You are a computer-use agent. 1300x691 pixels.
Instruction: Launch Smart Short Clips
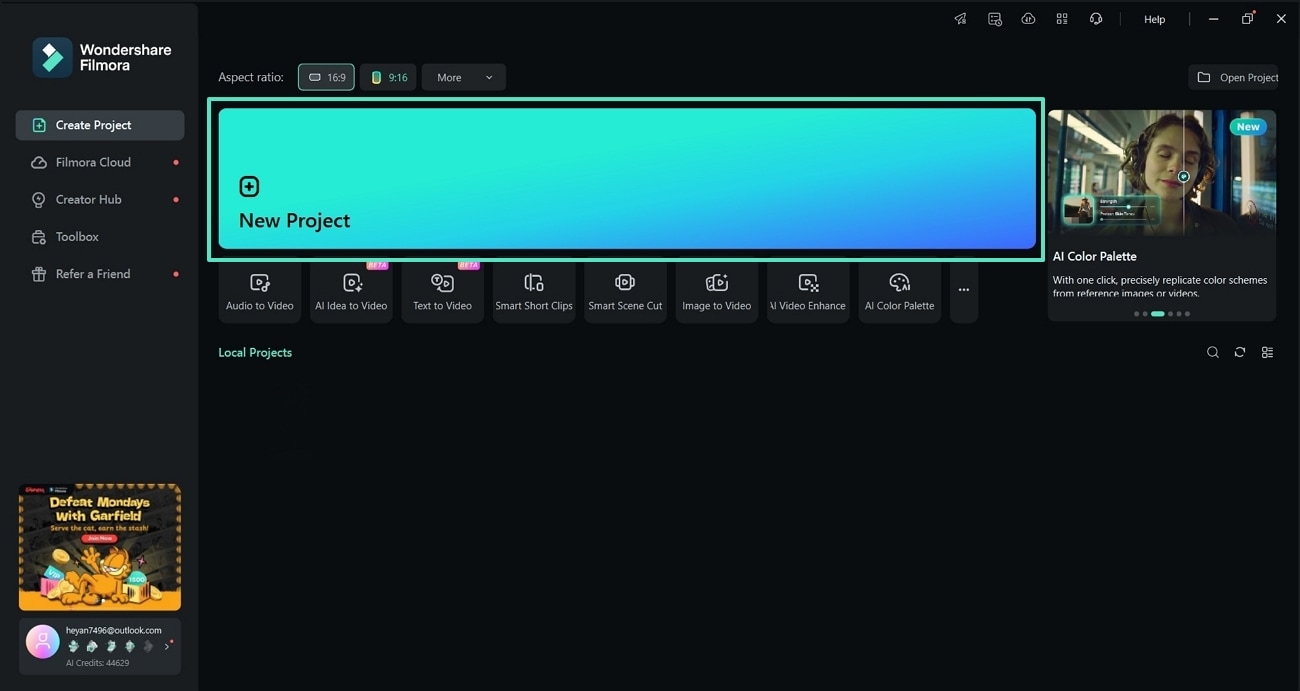pyautogui.click(x=533, y=290)
